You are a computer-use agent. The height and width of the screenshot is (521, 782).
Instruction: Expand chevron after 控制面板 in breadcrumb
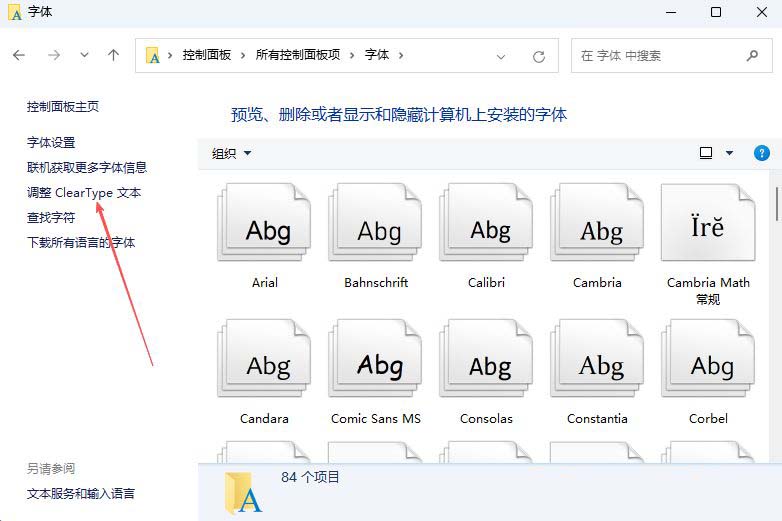(x=243, y=55)
